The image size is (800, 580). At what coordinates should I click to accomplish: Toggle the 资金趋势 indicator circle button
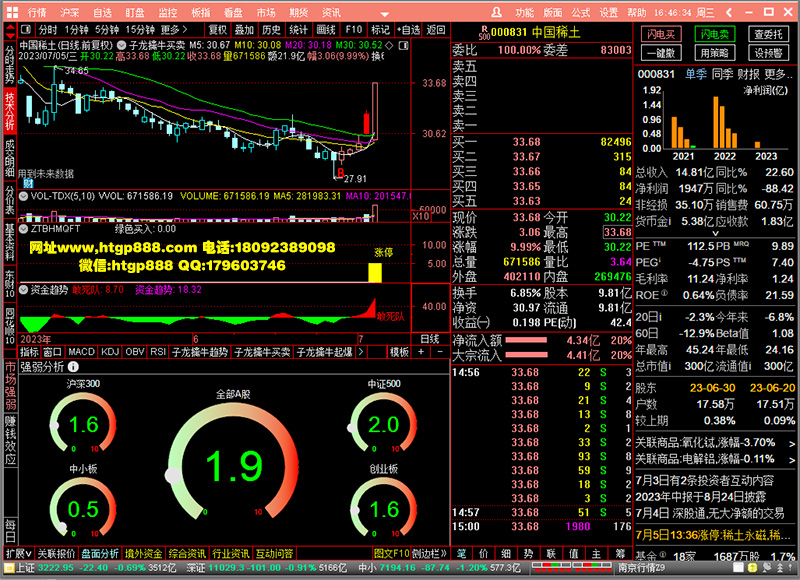coord(23,290)
